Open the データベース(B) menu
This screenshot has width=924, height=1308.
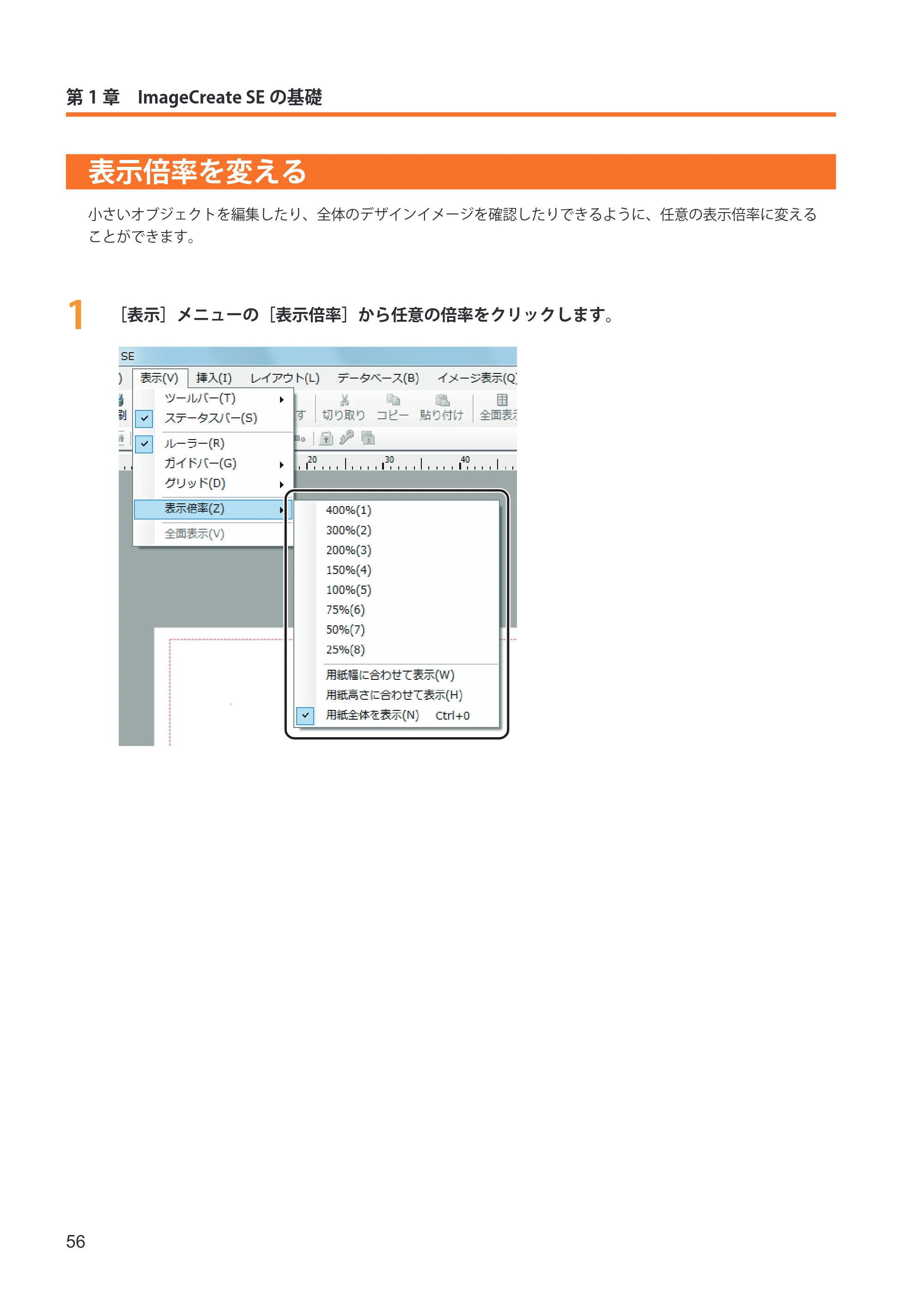(378, 378)
